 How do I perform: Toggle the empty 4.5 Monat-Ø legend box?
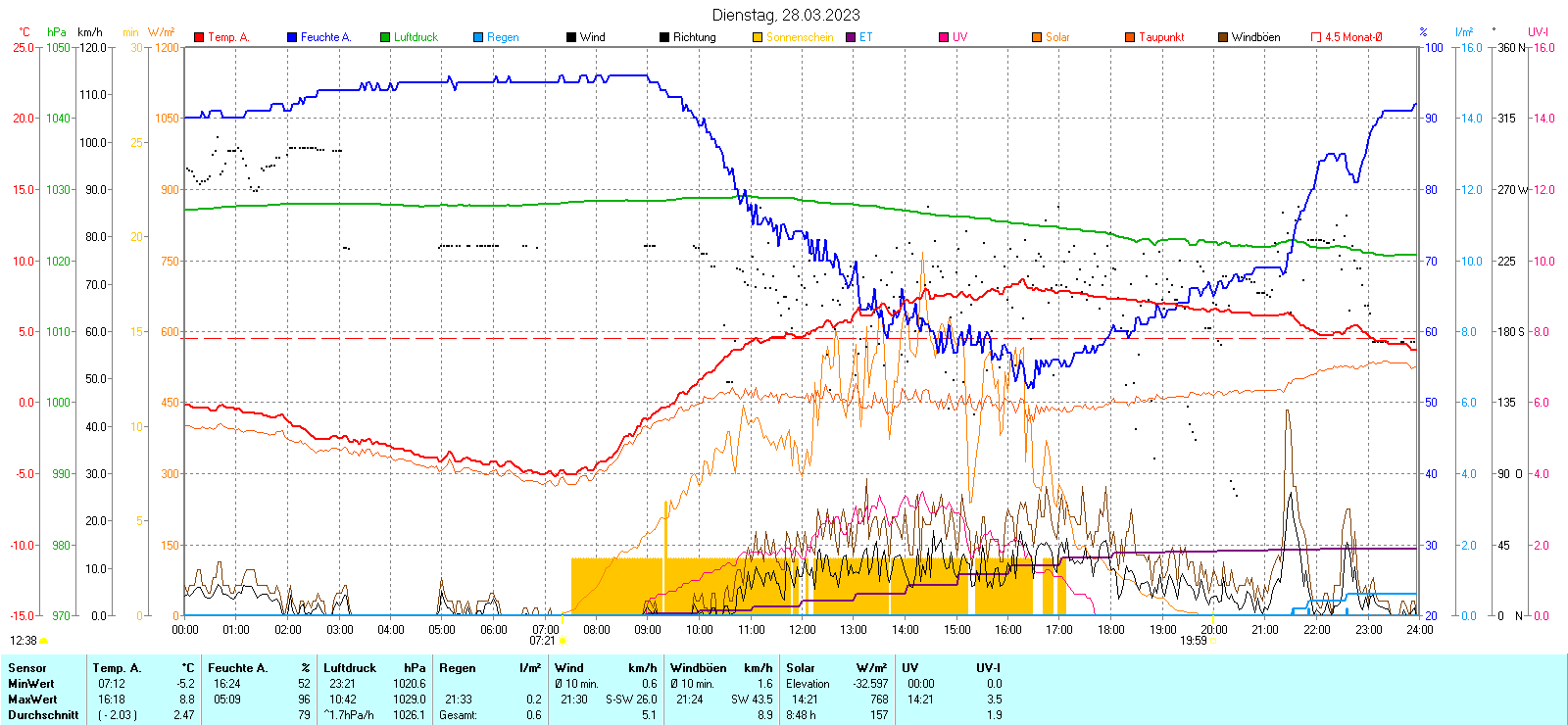[1316, 37]
